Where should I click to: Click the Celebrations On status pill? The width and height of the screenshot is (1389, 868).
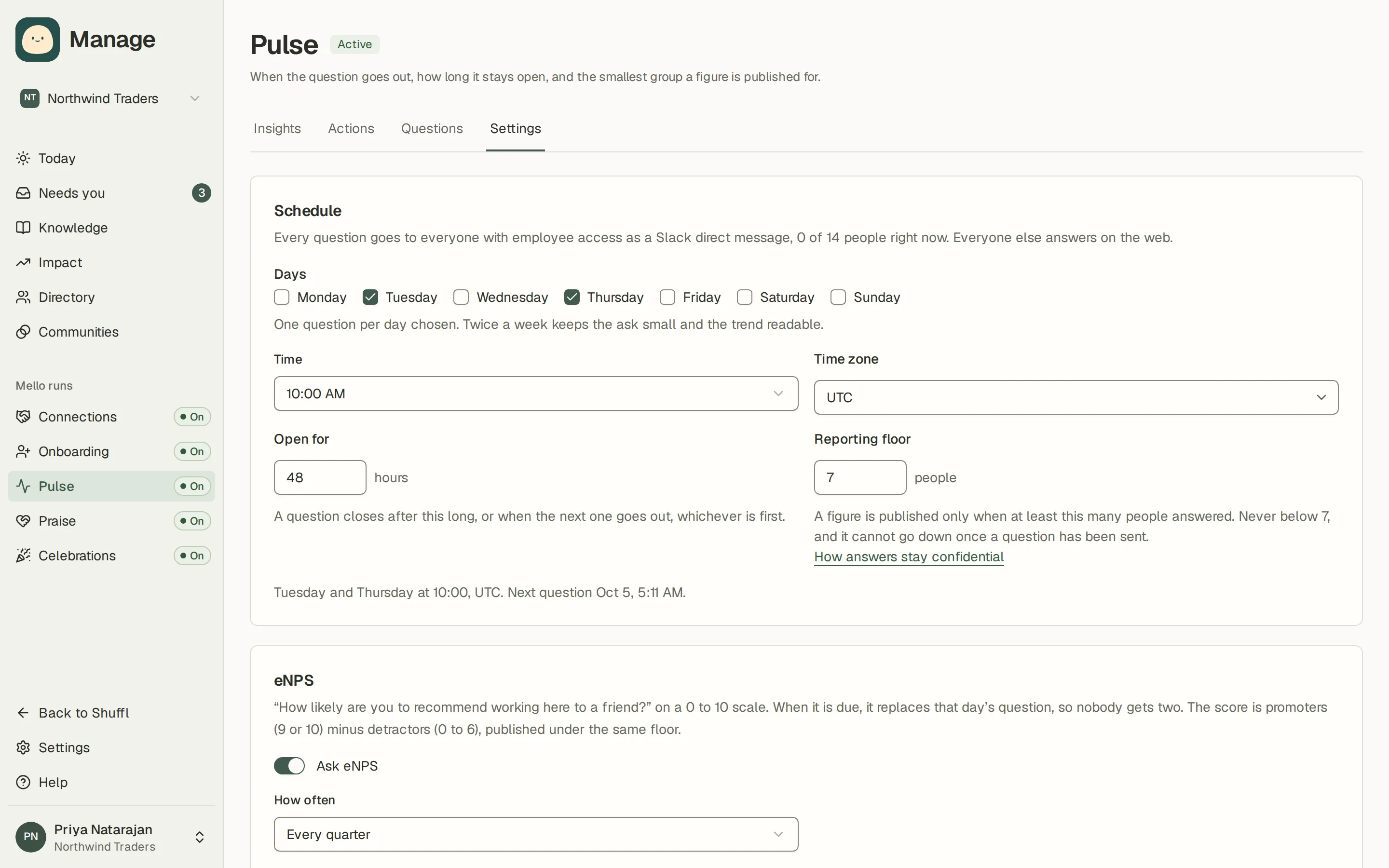[x=192, y=556]
